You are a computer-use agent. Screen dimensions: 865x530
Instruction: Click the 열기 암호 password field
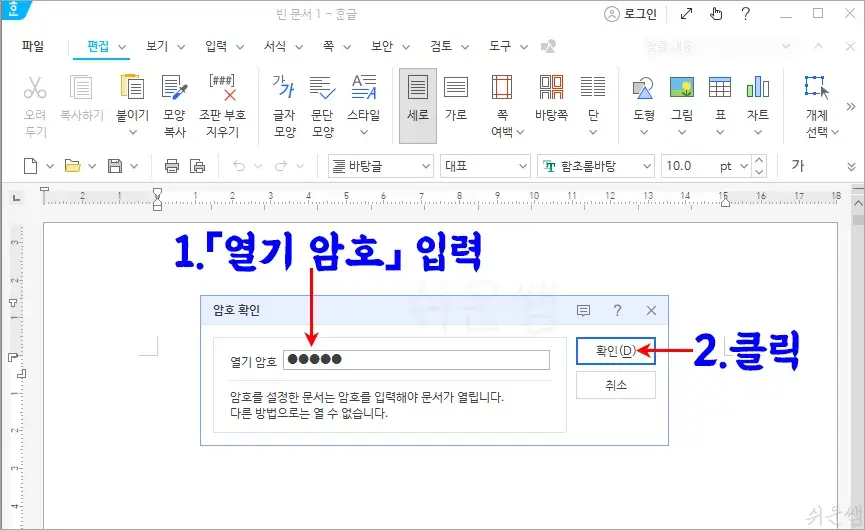coord(417,360)
